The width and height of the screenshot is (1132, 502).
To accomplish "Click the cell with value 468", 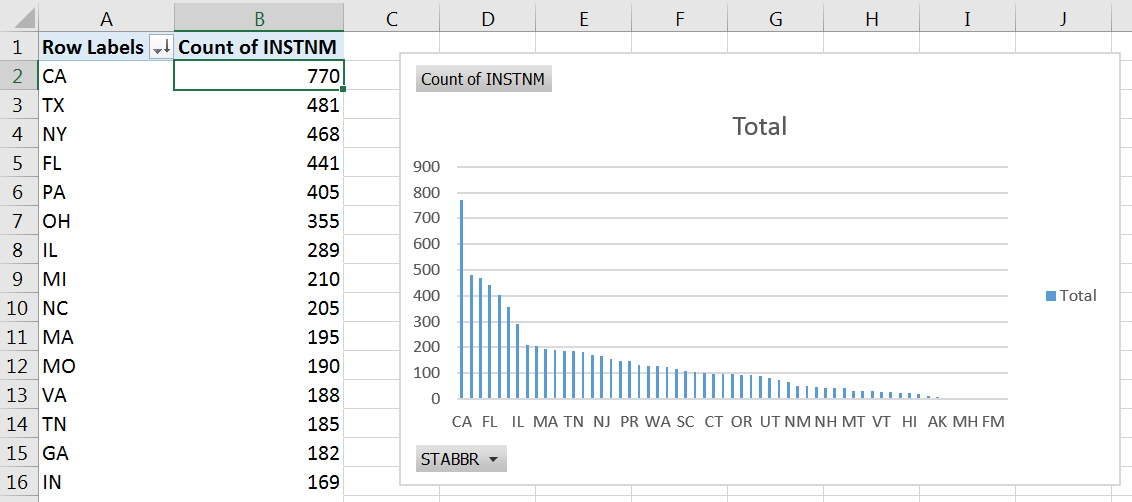I will coord(258,134).
